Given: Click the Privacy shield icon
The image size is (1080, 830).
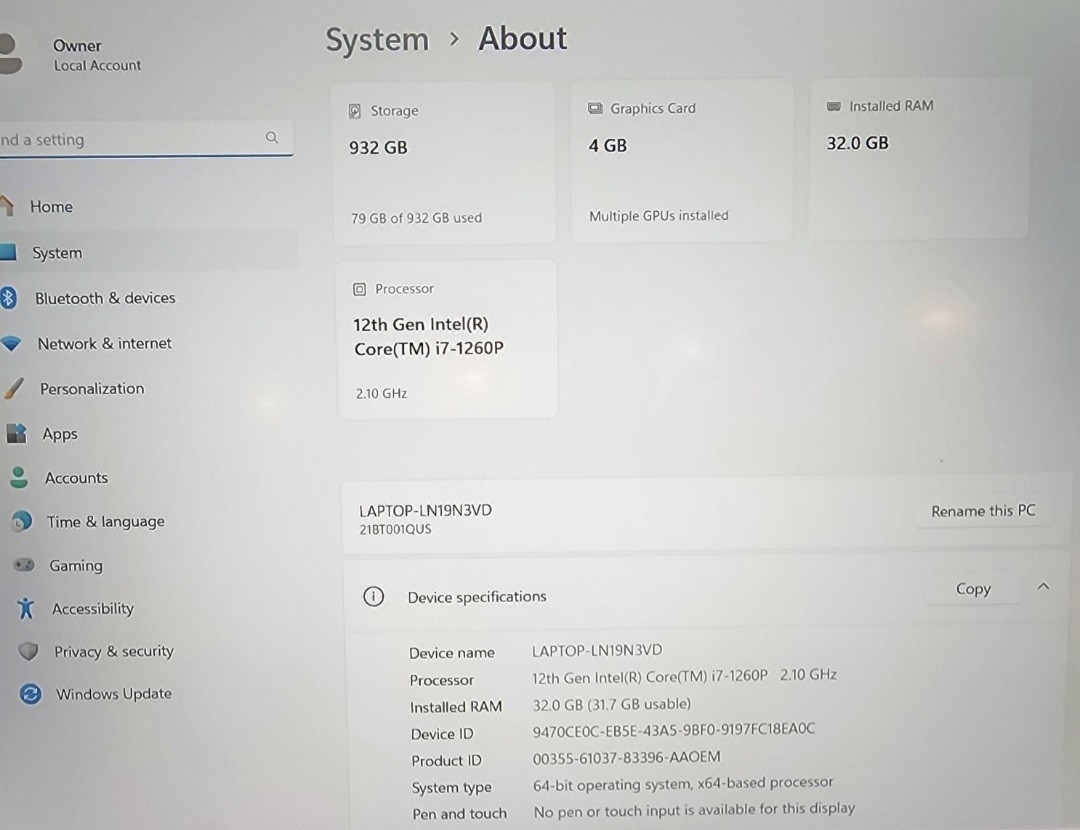Looking at the screenshot, I should click(x=28, y=651).
